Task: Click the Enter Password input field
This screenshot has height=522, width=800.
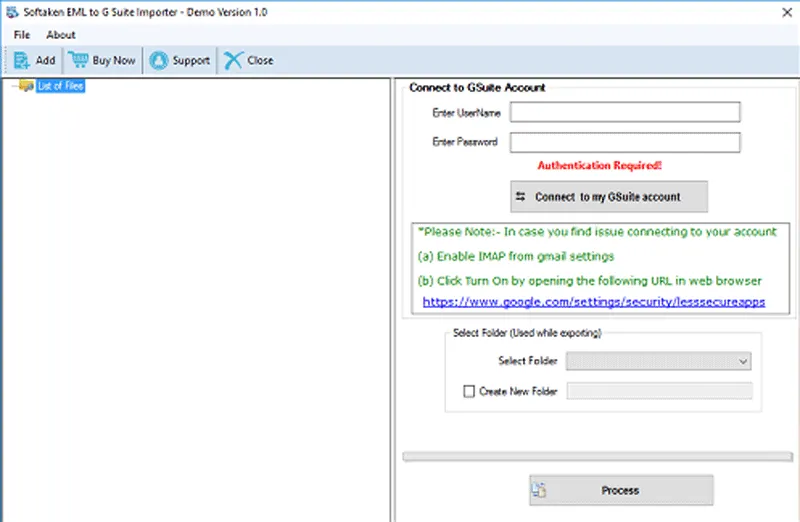Action: click(625, 142)
